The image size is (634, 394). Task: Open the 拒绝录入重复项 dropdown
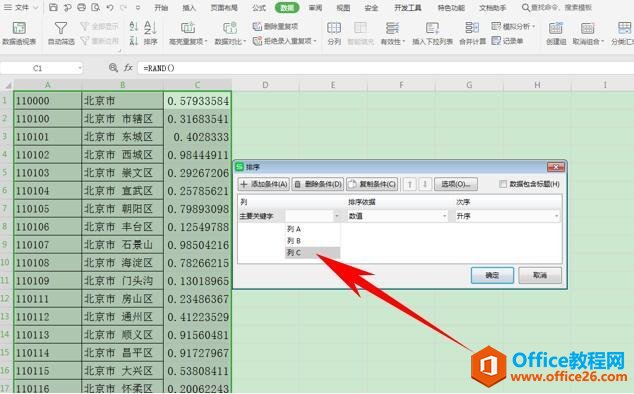pyautogui.click(x=285, y=41)
